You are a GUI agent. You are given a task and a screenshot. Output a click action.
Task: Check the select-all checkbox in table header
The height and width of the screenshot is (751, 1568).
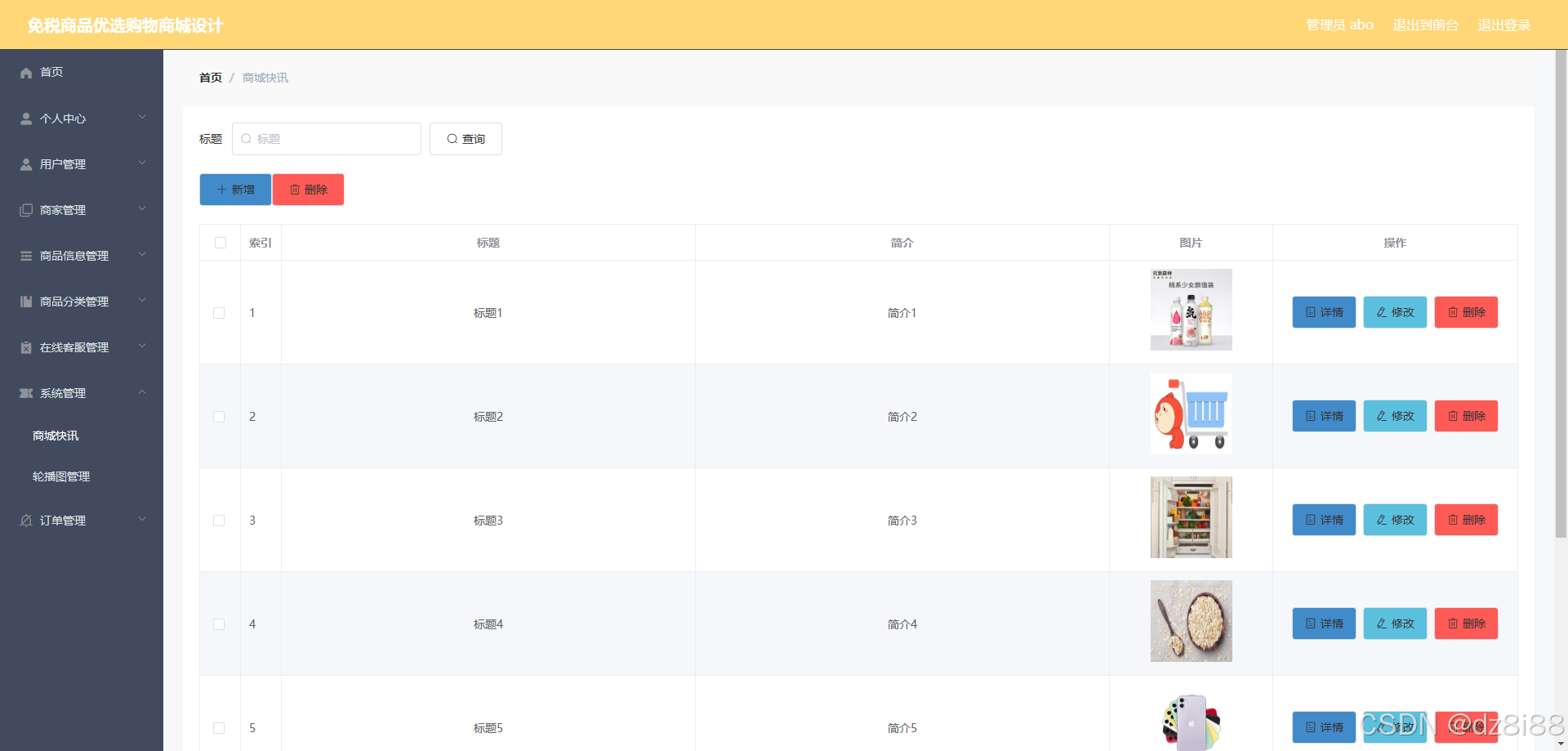(220, 243)
